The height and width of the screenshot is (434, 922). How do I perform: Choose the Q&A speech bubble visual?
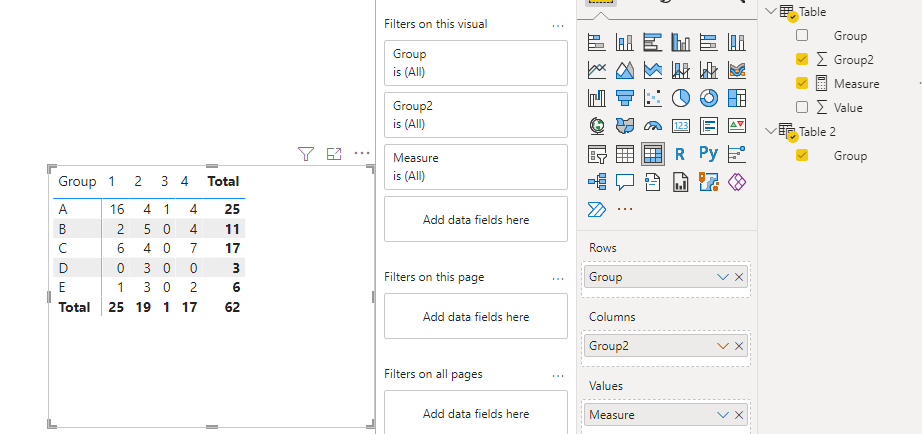tap(624, 182)
